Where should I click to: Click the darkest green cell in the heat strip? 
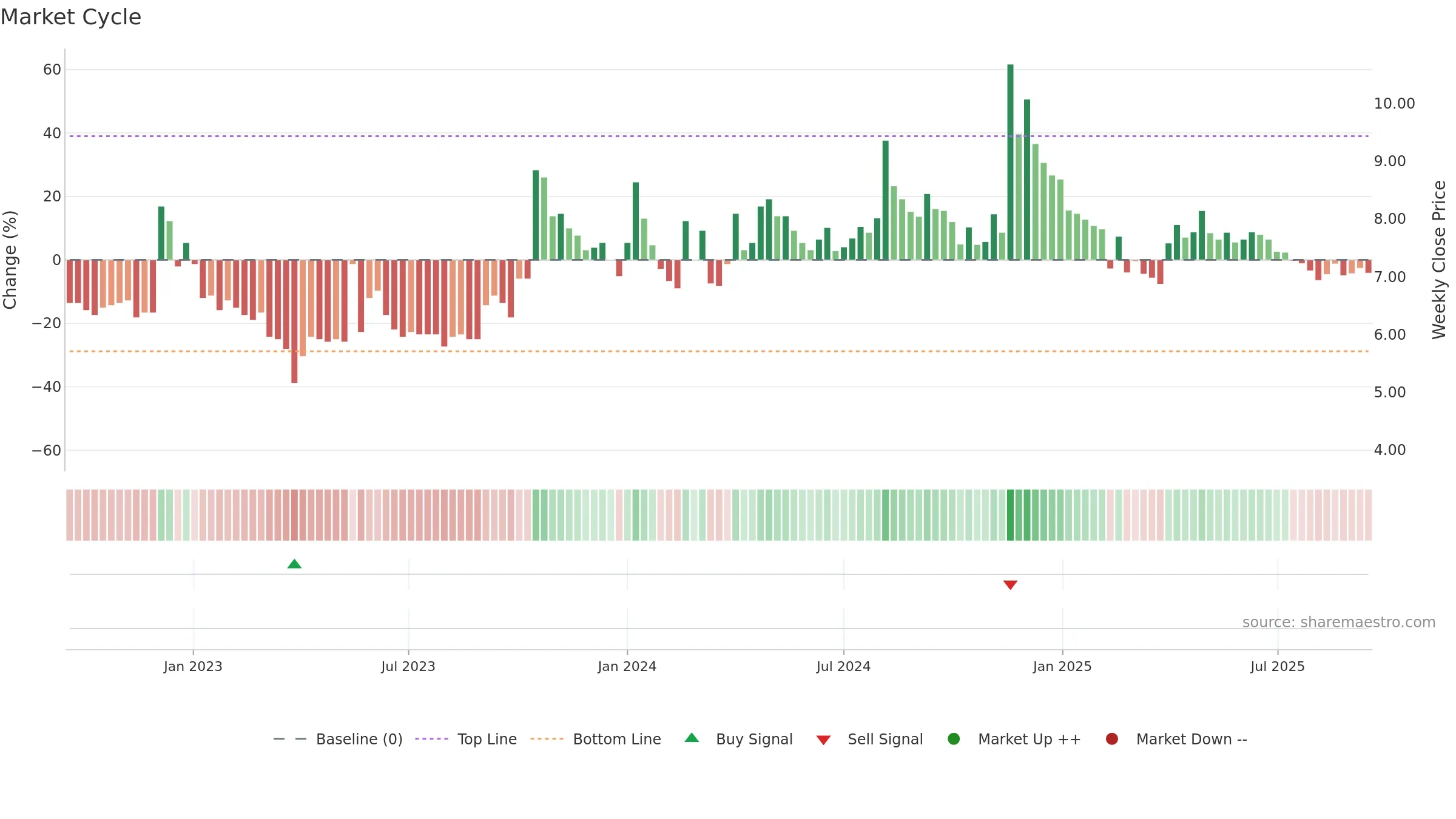point(1010,515)
